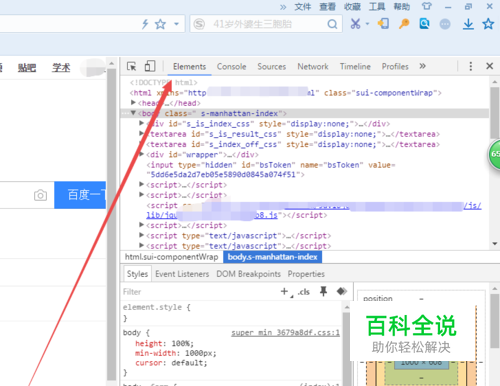Open the Sources tab
500x386 pixels.
(x=272, y=67)
